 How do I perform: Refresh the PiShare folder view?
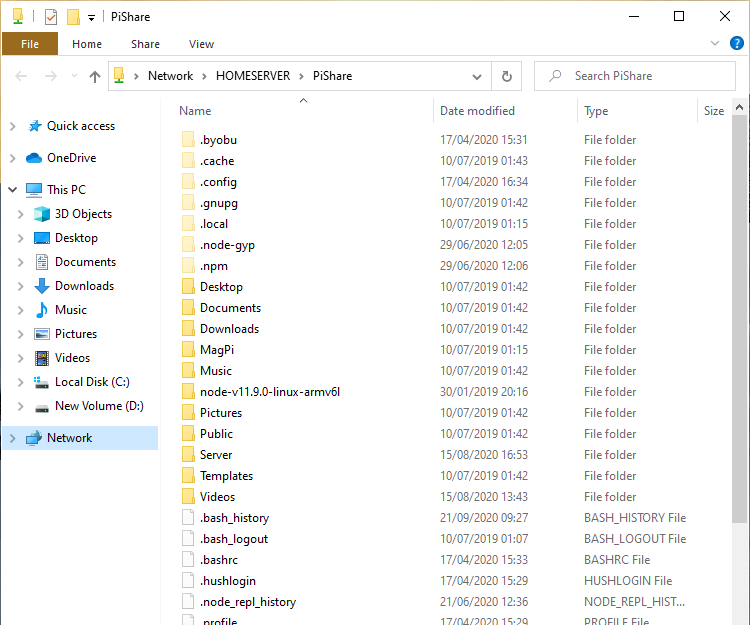coord(507,77)
